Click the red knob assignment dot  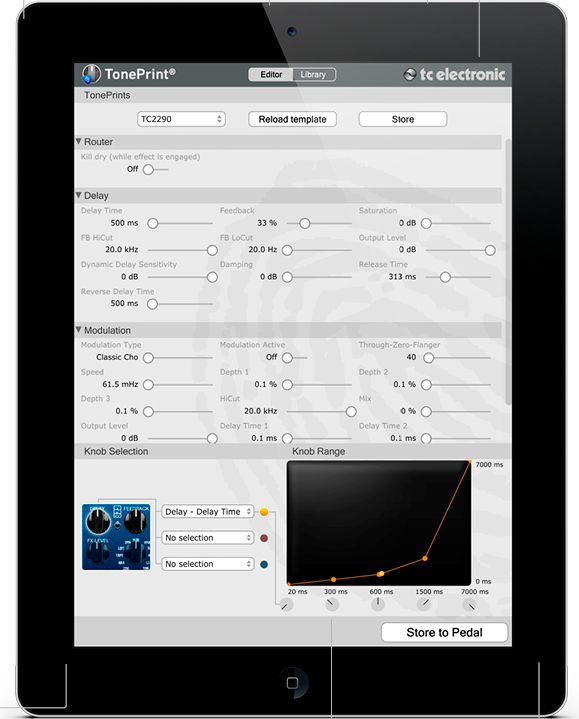coord(264,538)
